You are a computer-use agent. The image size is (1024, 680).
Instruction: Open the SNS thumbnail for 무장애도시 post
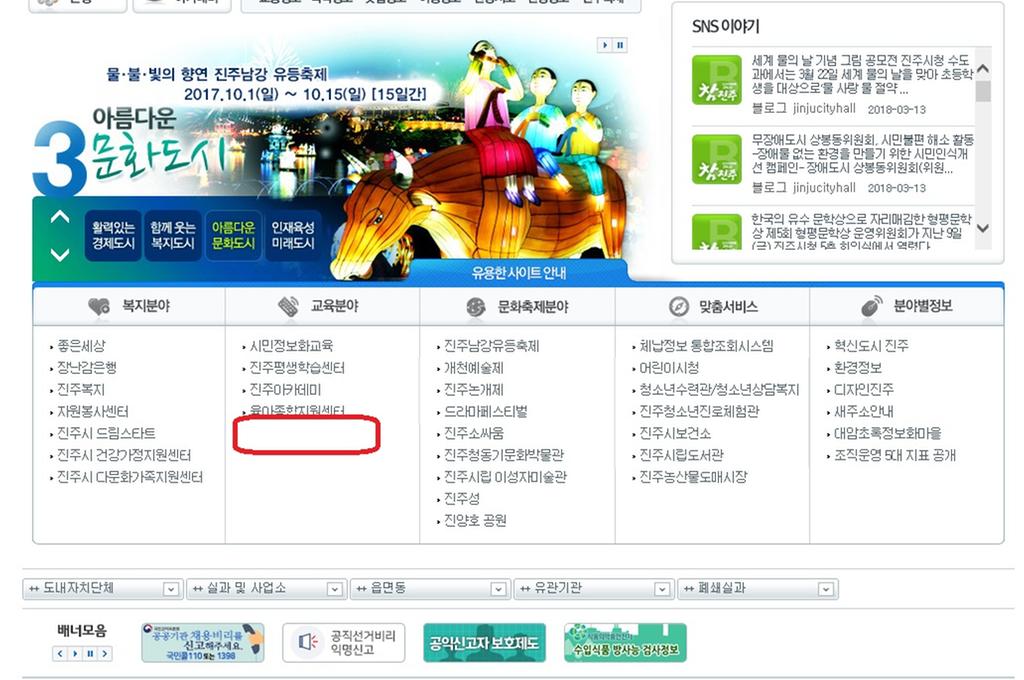716,159
